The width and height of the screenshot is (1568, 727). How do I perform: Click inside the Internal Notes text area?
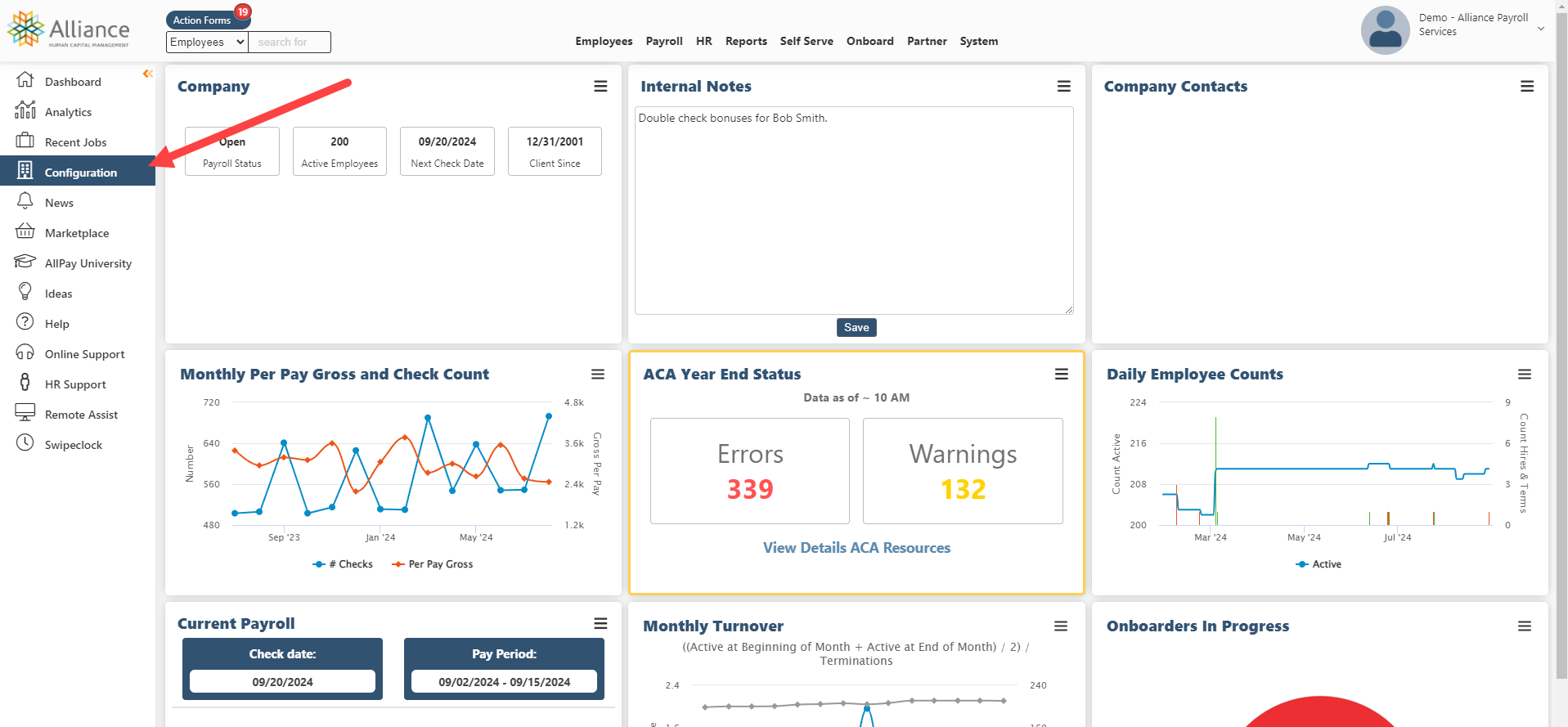click(x=854, y=210)
